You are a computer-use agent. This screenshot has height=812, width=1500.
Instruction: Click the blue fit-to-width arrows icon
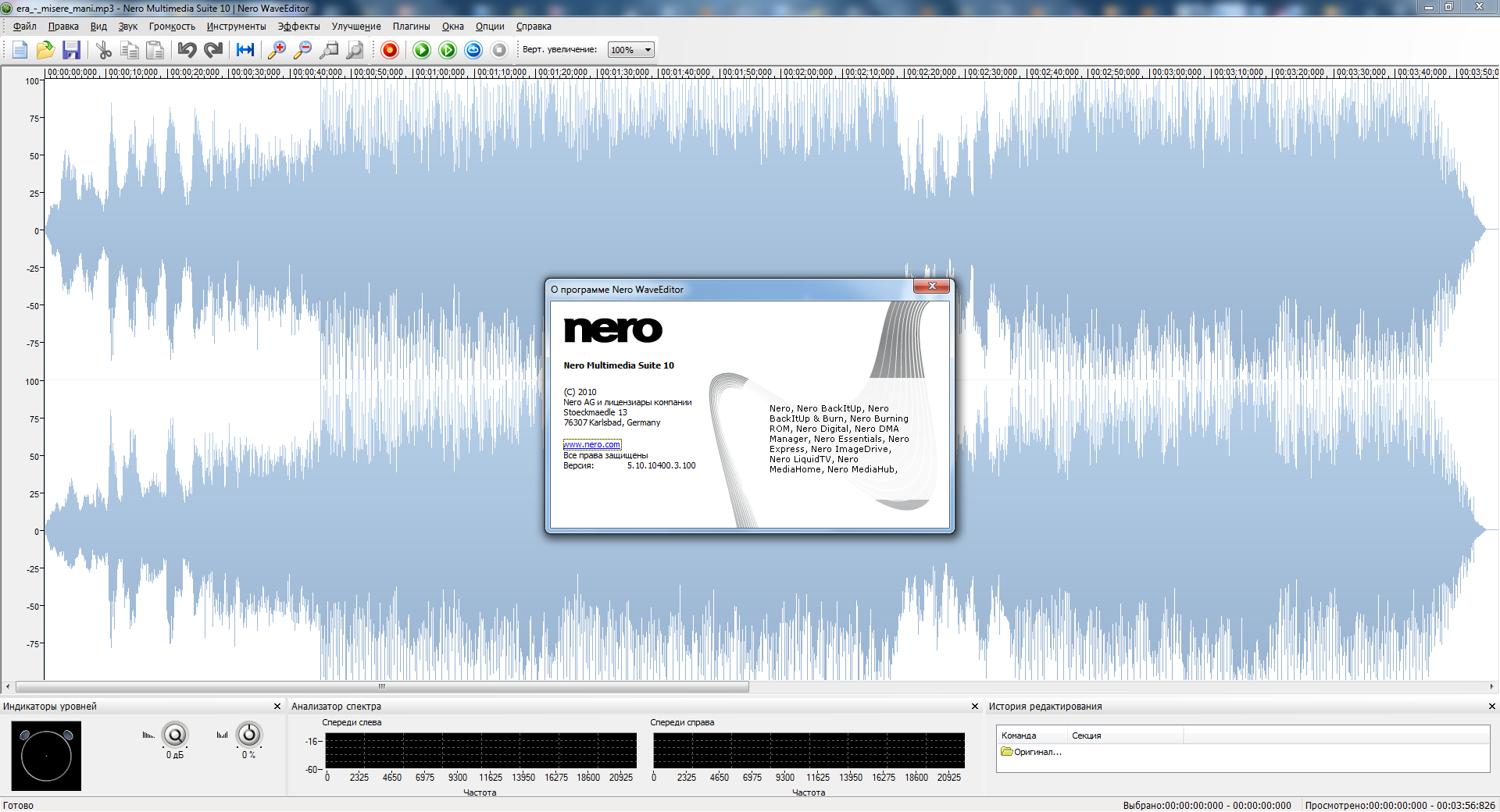(245, 50)
